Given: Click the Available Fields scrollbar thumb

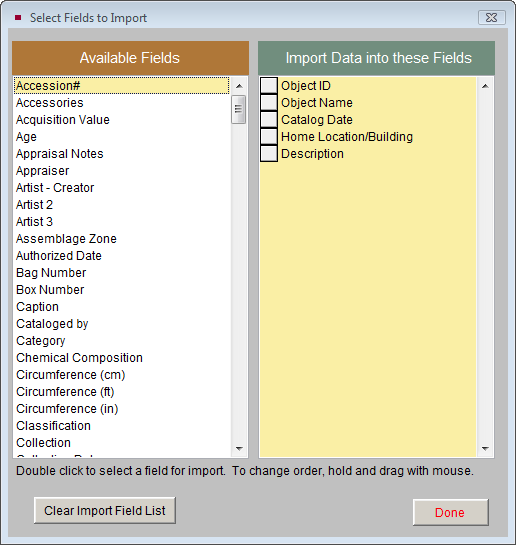Looking at the screenshot, I should coord(239,109).
